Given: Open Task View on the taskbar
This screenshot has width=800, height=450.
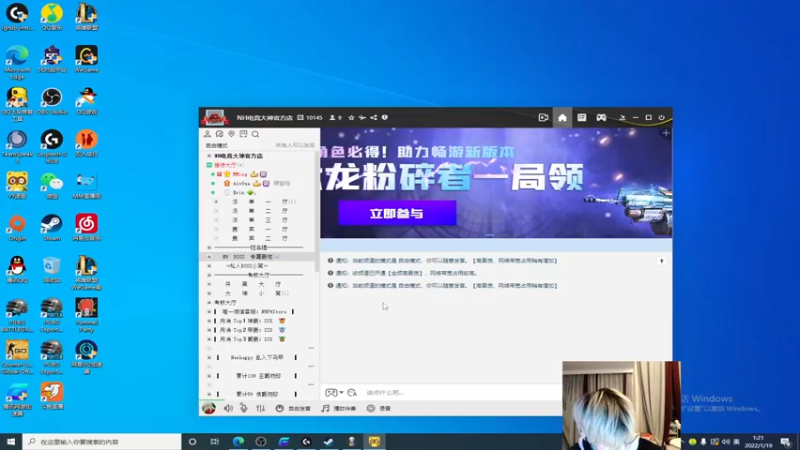Looking at the screenshot, I should coord(215,441).
